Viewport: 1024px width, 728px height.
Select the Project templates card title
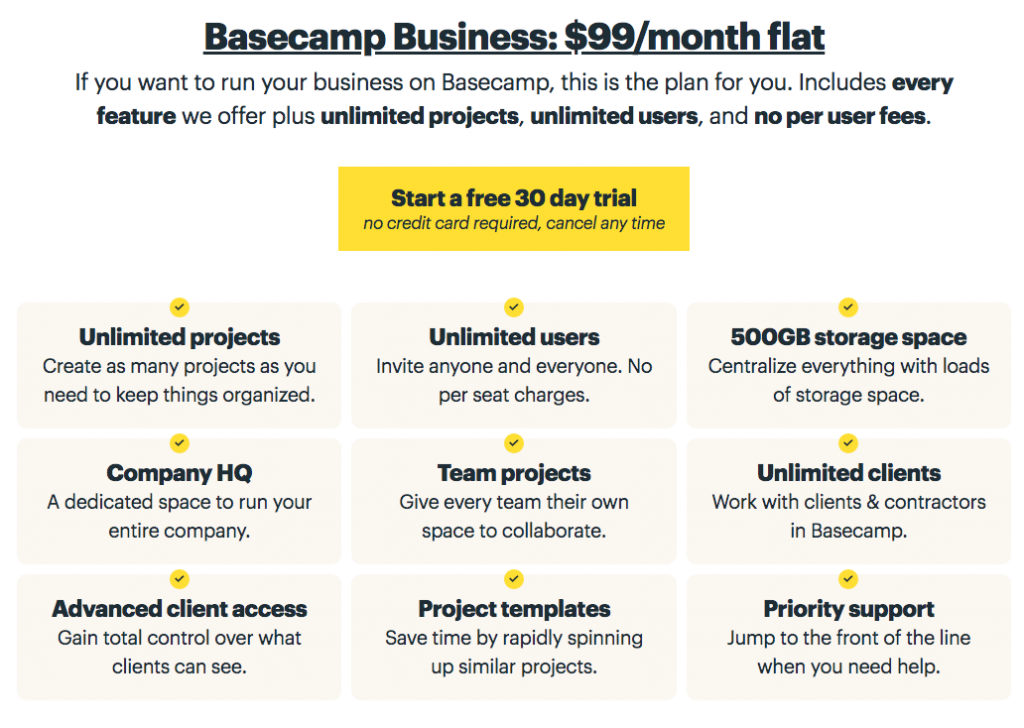pyautogui.click(x=514, y=609)
